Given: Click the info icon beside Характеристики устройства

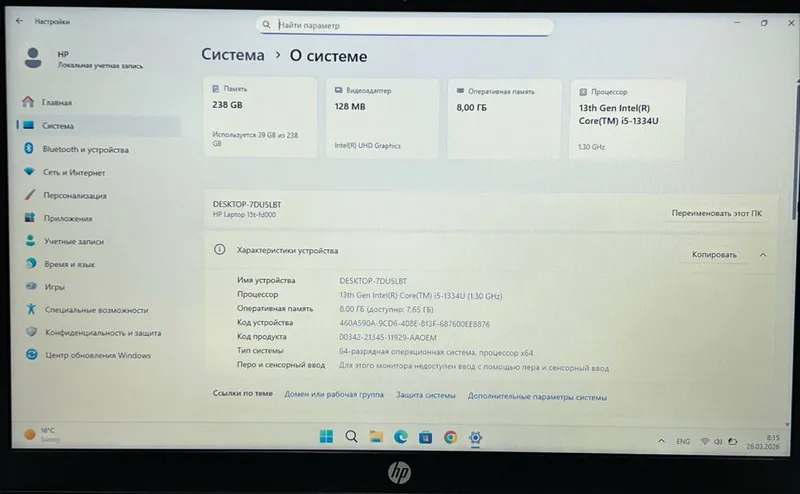Looking at the screenshot, I should 219,250.
